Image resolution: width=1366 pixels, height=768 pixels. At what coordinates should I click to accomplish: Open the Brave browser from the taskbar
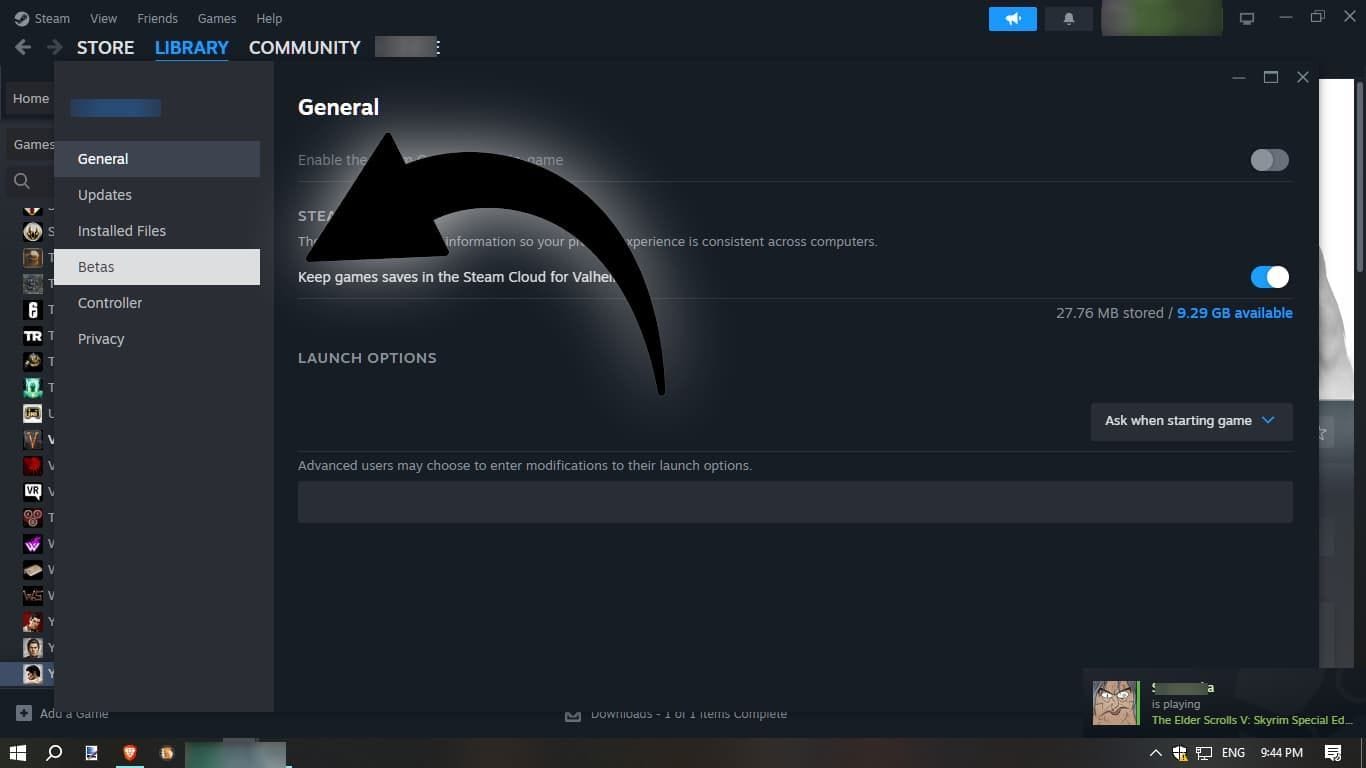click(129, 753)
